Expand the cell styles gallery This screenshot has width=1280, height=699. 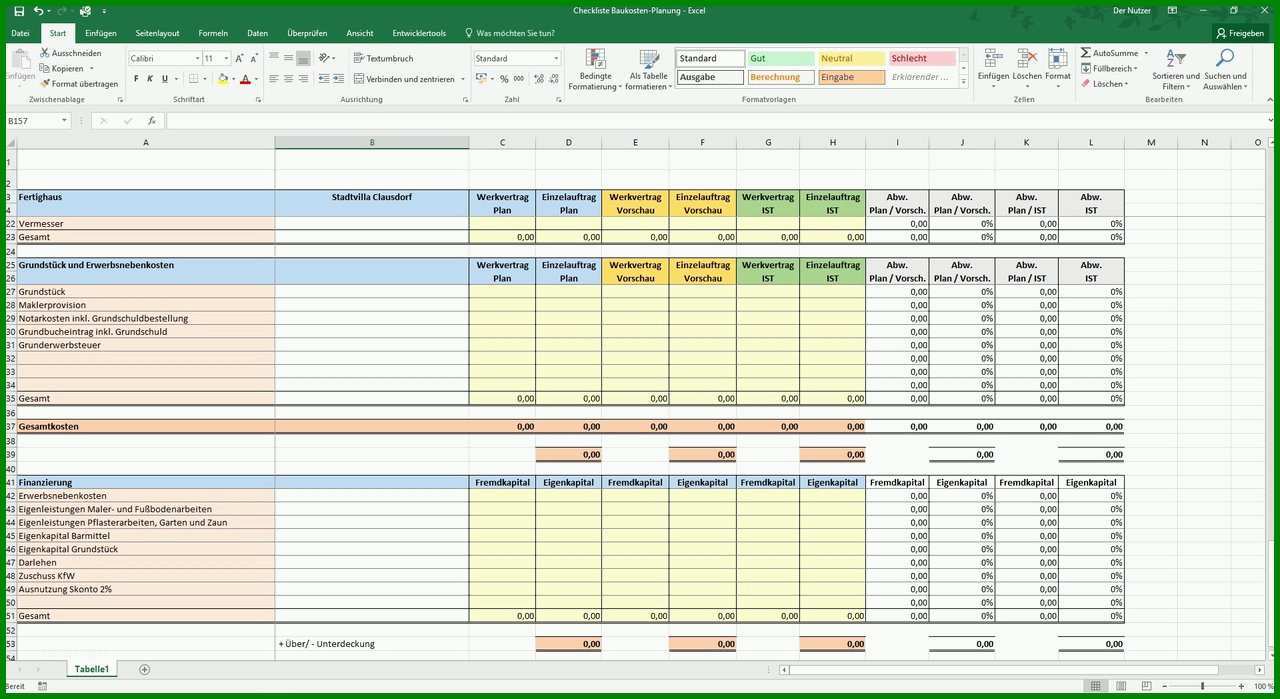pyautogui.click(x=964, y=81)
